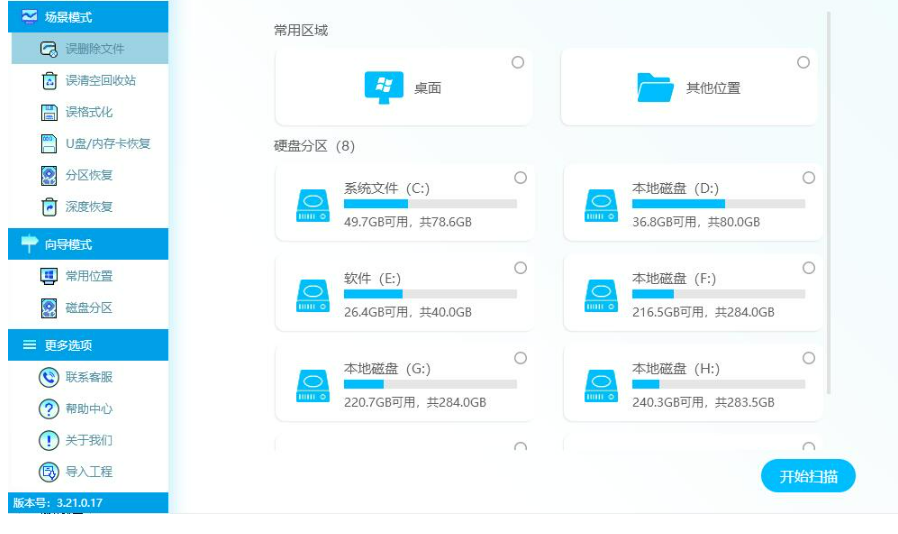
Task: Click the 联系客服 phone icon
Action: click(x=48, y=377)
